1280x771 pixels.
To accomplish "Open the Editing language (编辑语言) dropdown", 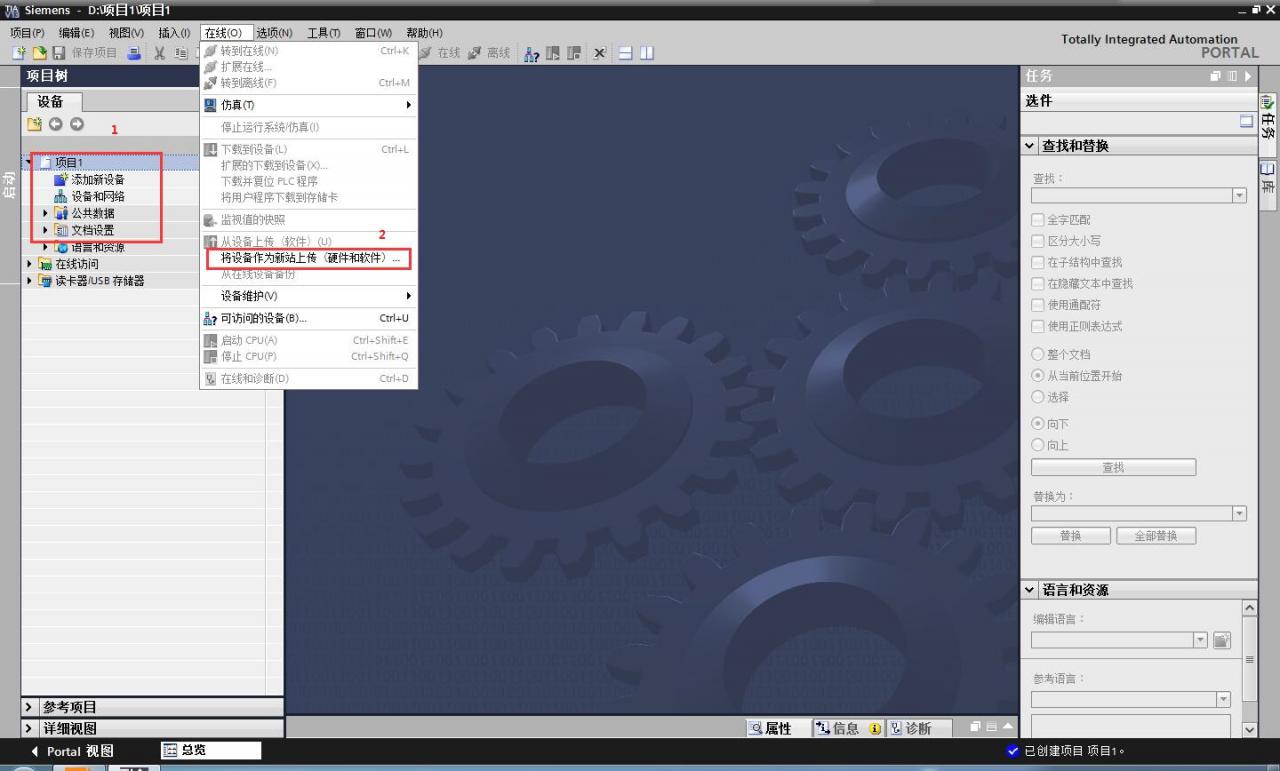I will click(x=1201, y=640).
